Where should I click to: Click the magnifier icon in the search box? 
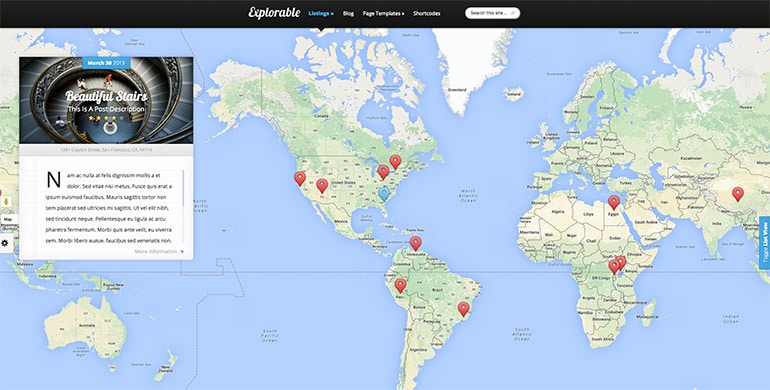pyautogui.click(x=512, y=13)
